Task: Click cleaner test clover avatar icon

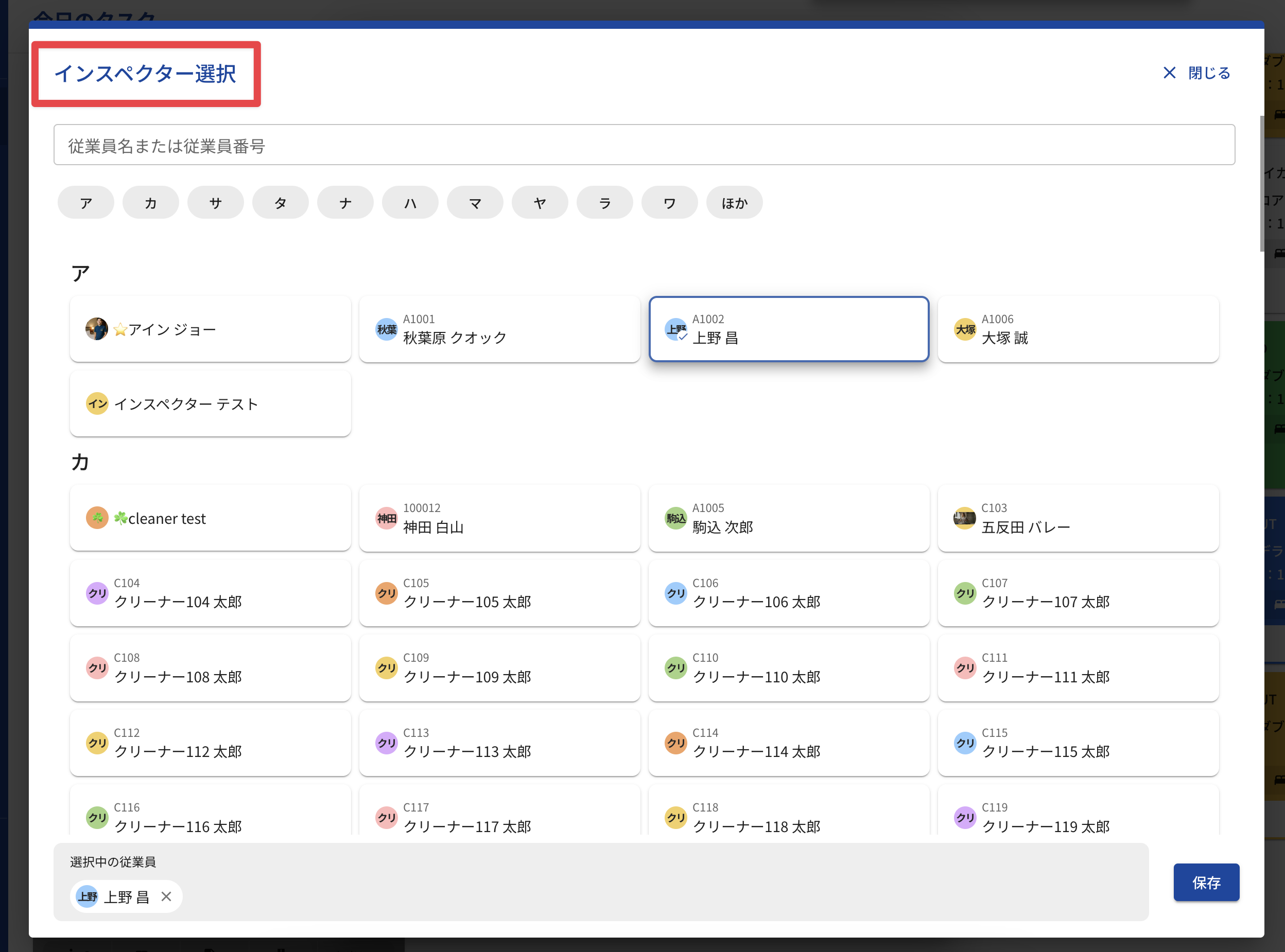Action: point(97,518)
